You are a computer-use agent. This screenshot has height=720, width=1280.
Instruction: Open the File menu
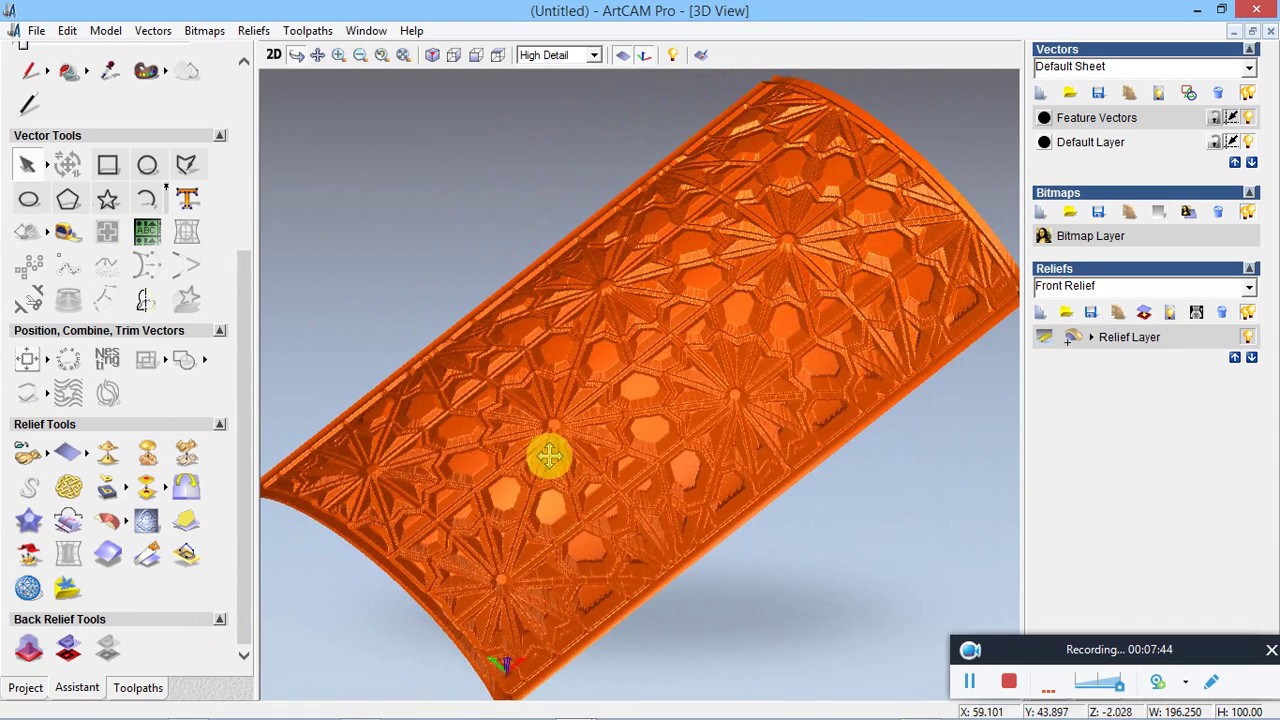point(36,31)
